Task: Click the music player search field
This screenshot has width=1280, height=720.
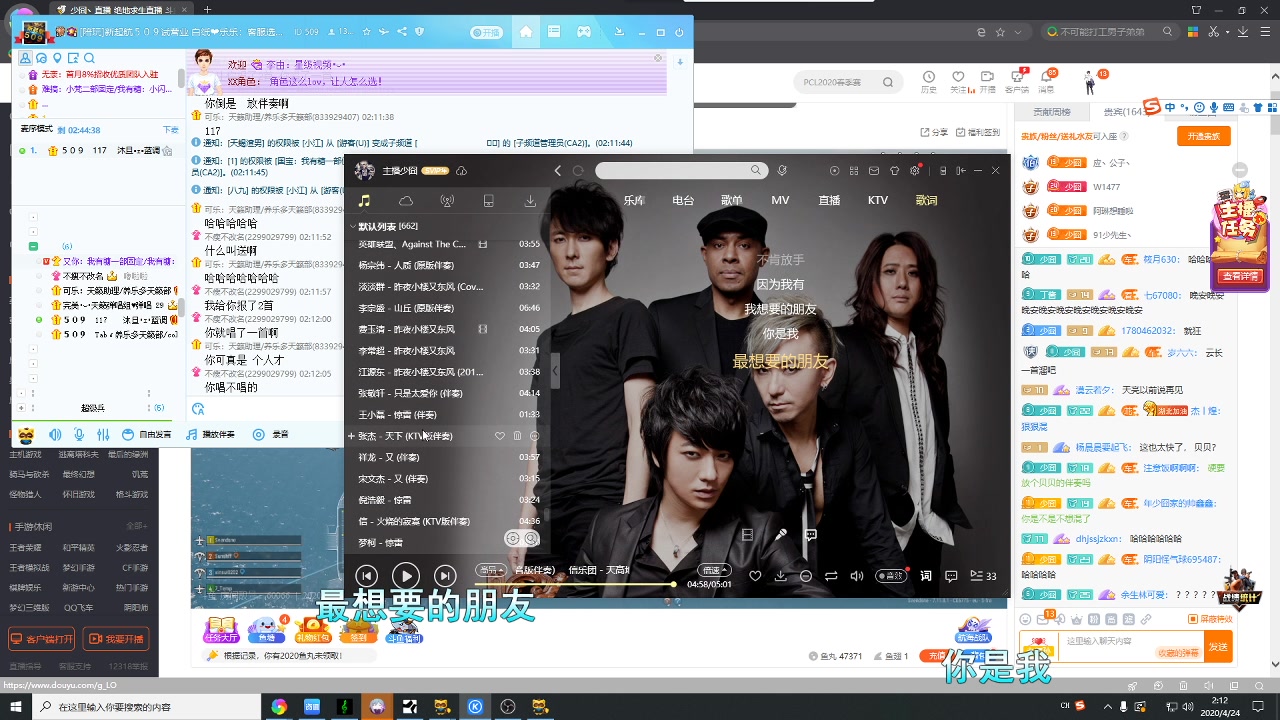Action: pyautogui.click(x=681, y=171)
